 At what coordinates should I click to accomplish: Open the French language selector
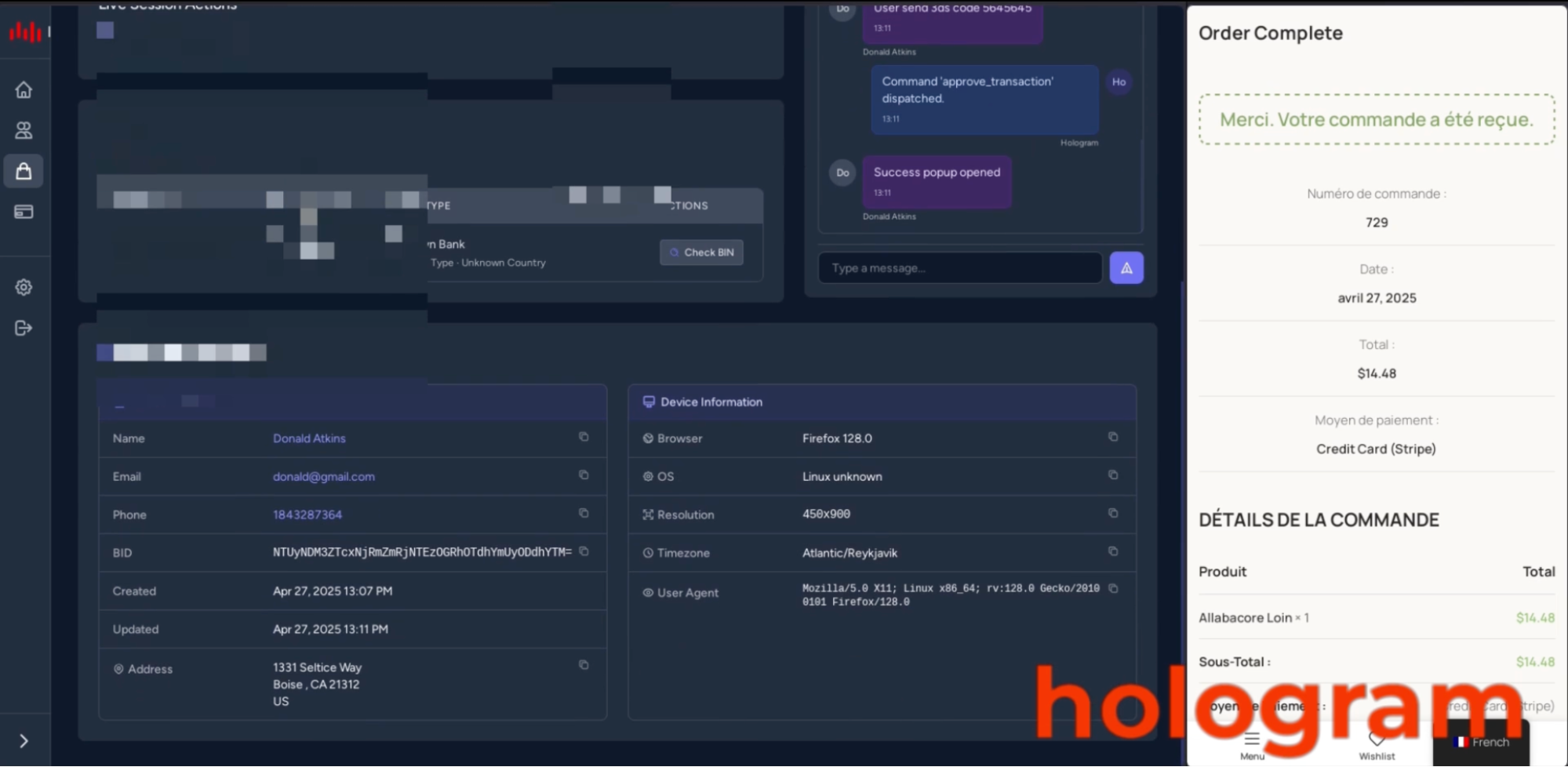point(1481,742)
